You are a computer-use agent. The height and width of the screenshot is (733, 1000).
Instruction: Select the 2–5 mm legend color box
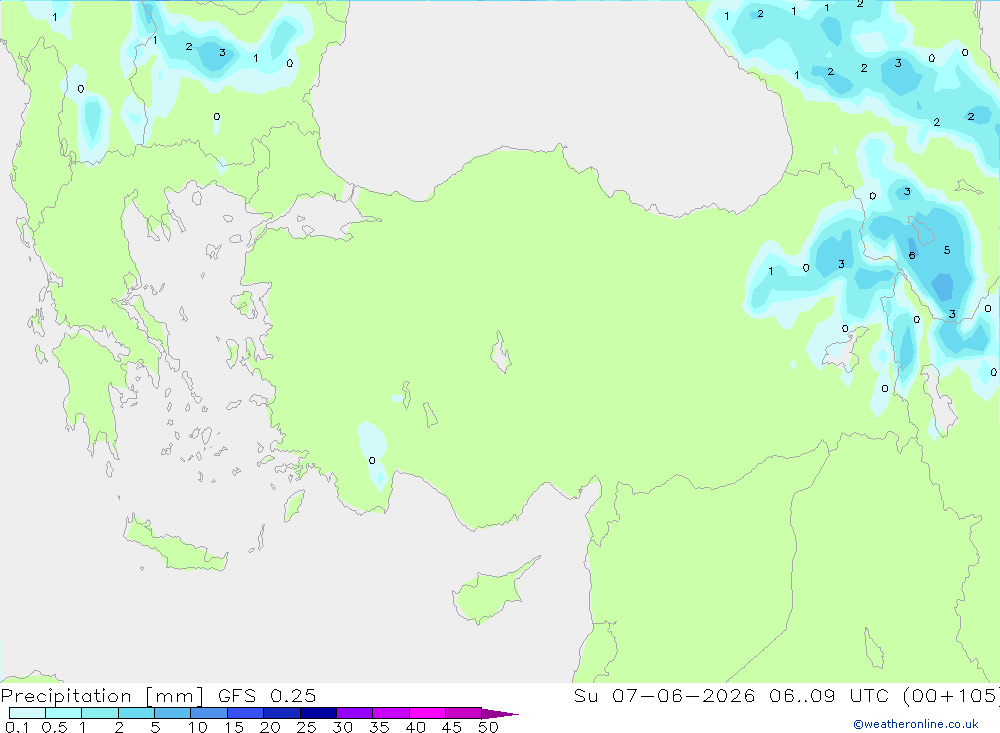136,713
